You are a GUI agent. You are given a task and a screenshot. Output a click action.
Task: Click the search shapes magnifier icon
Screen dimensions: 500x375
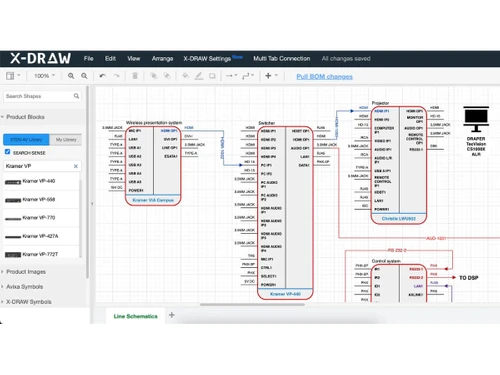[76, 96]
